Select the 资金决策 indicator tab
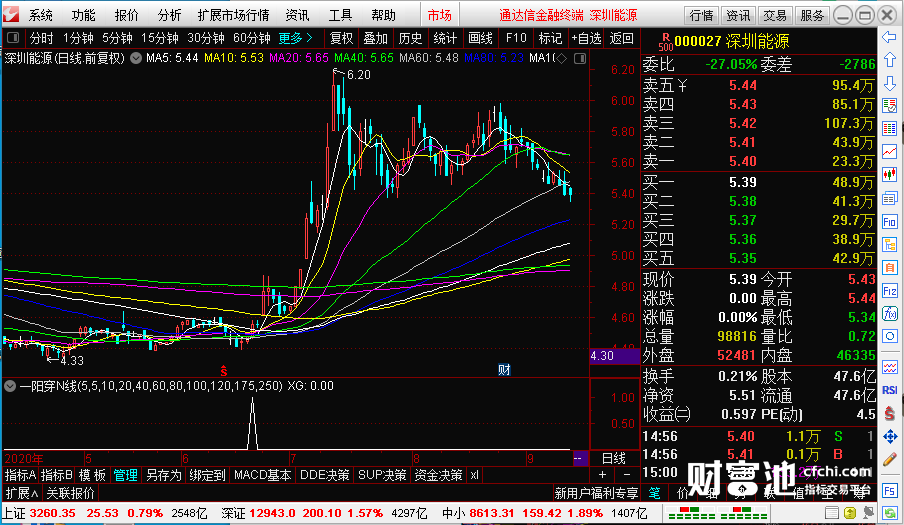This screenshot has width=904, height=525. coord(438,475)
